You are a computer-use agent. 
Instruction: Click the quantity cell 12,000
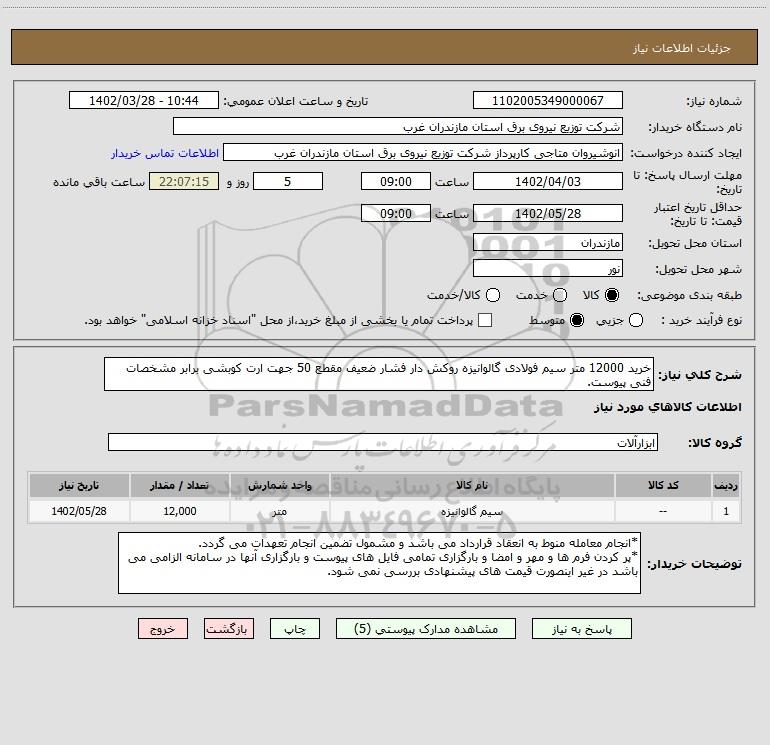[x=180, y=511]
